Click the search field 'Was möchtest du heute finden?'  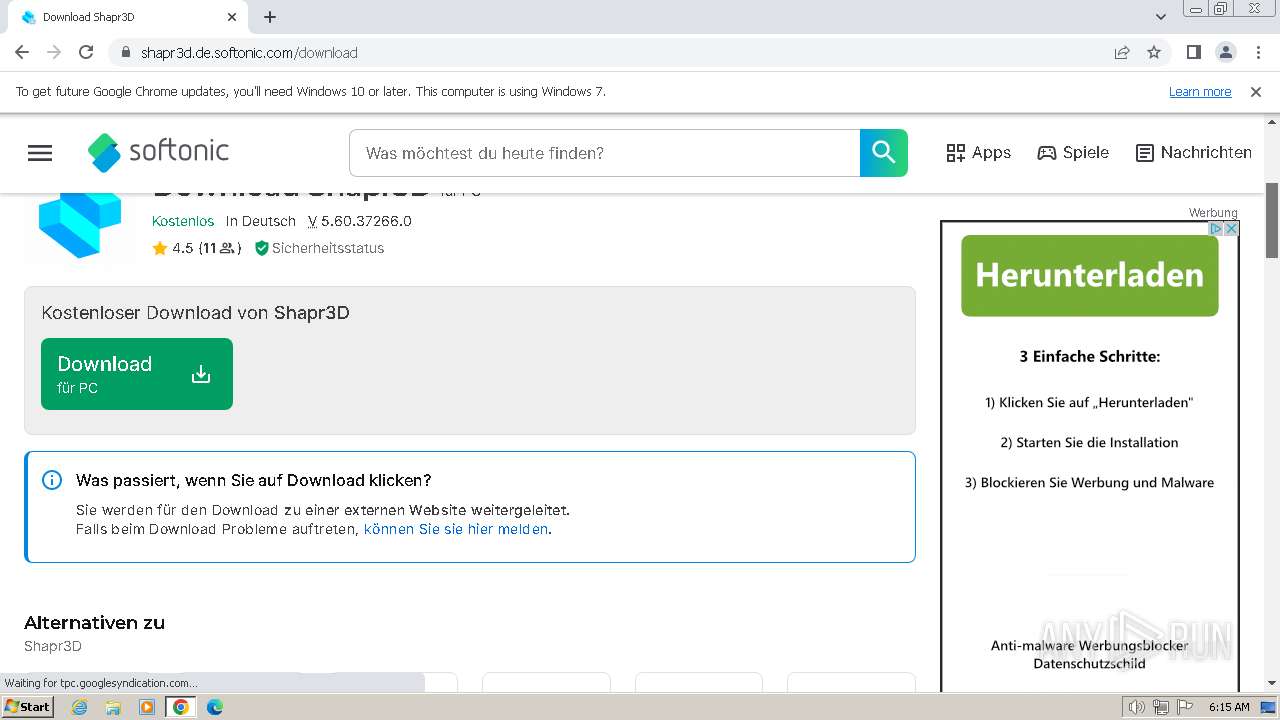coord(605,153)
